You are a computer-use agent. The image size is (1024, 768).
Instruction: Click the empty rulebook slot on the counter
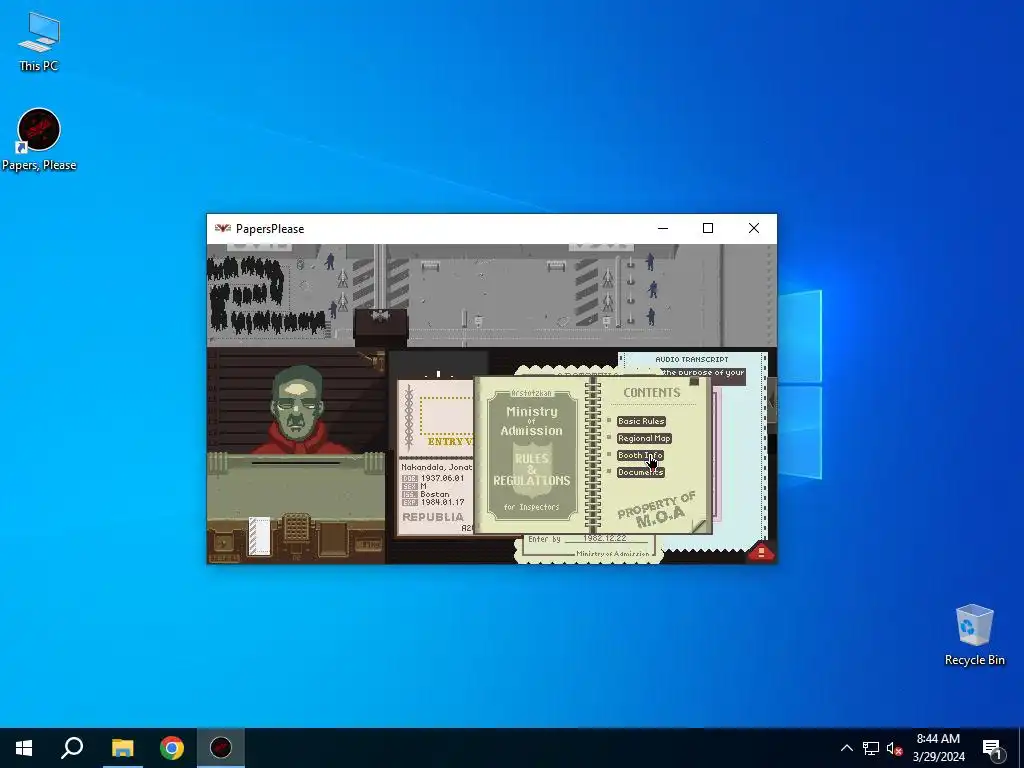point(334,539)
